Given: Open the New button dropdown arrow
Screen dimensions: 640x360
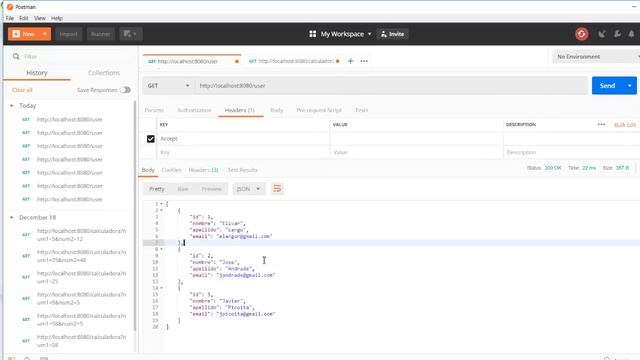Looking at the screenshot, I should click(x=45, y=34).
